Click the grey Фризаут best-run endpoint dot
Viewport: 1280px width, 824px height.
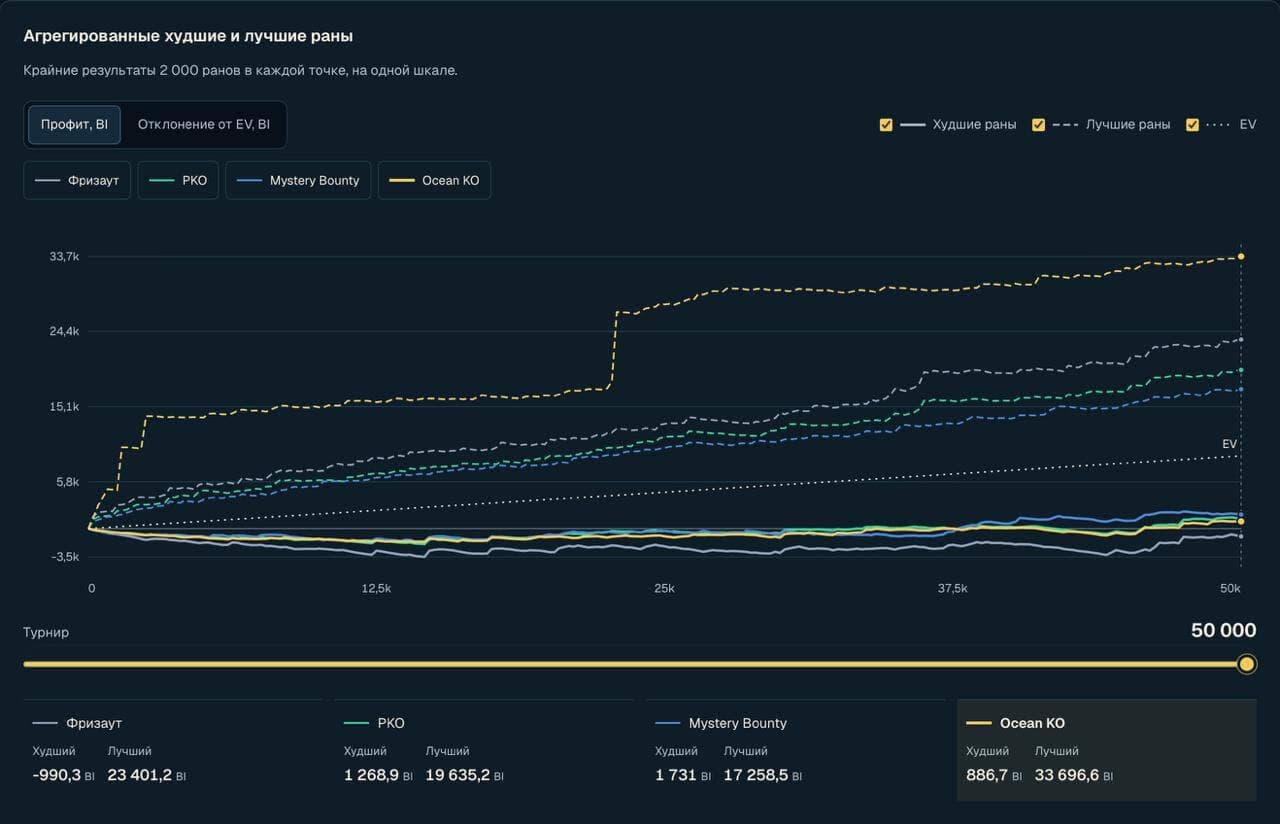click(1241, 340)
